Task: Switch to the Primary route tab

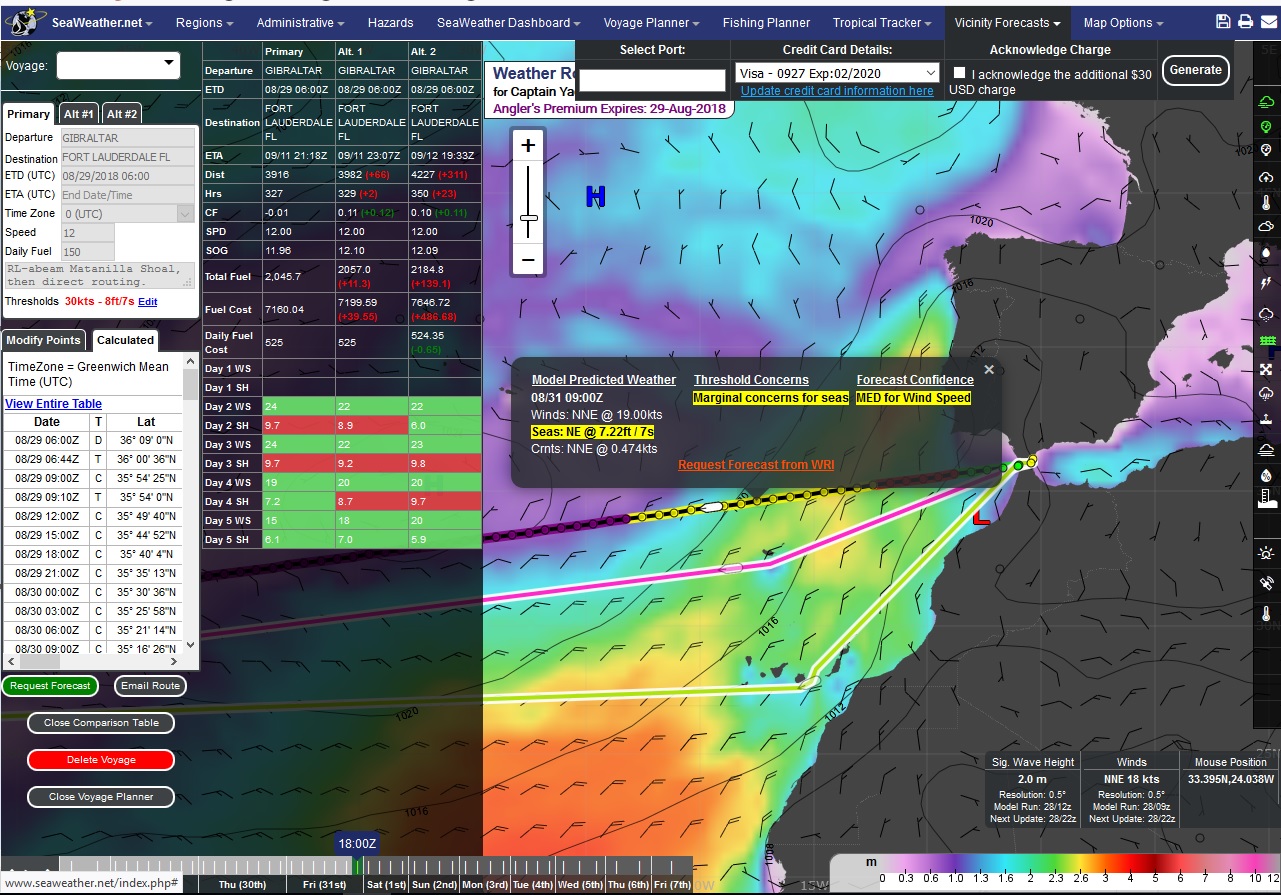Action: pyautogui.click(x=29, y=114)
